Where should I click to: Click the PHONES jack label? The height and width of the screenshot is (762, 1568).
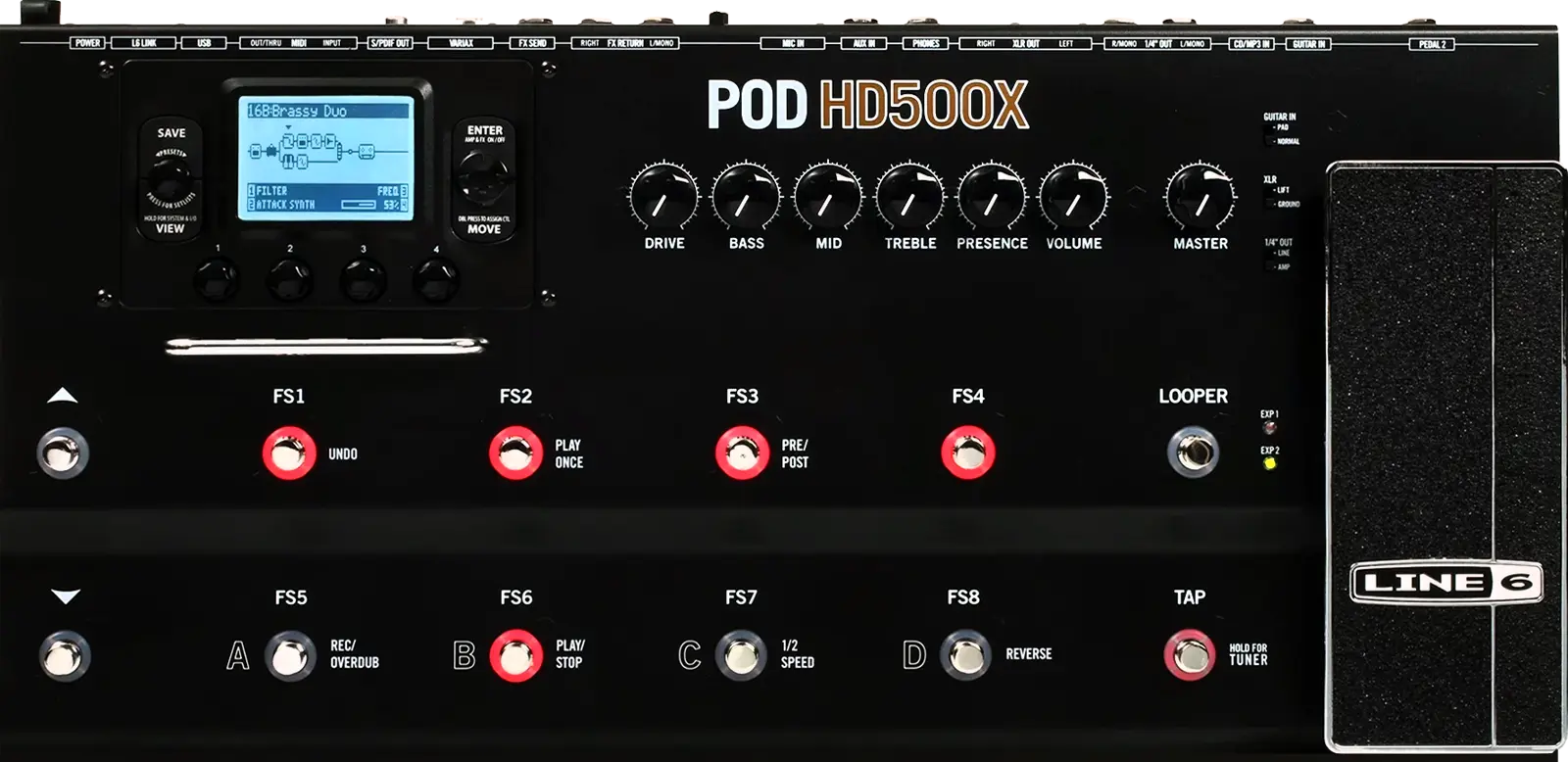(925, 43)
